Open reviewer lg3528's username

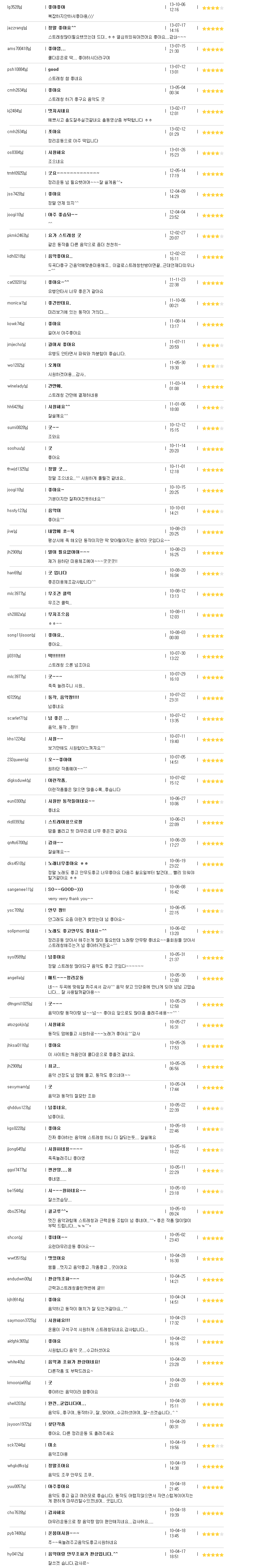14,7
